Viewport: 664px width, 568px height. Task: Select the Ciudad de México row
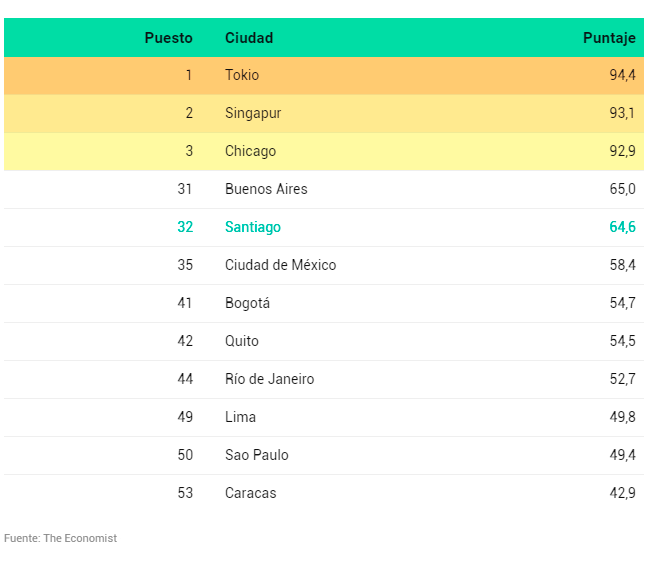pyautogui.click(x=324, y=265)
